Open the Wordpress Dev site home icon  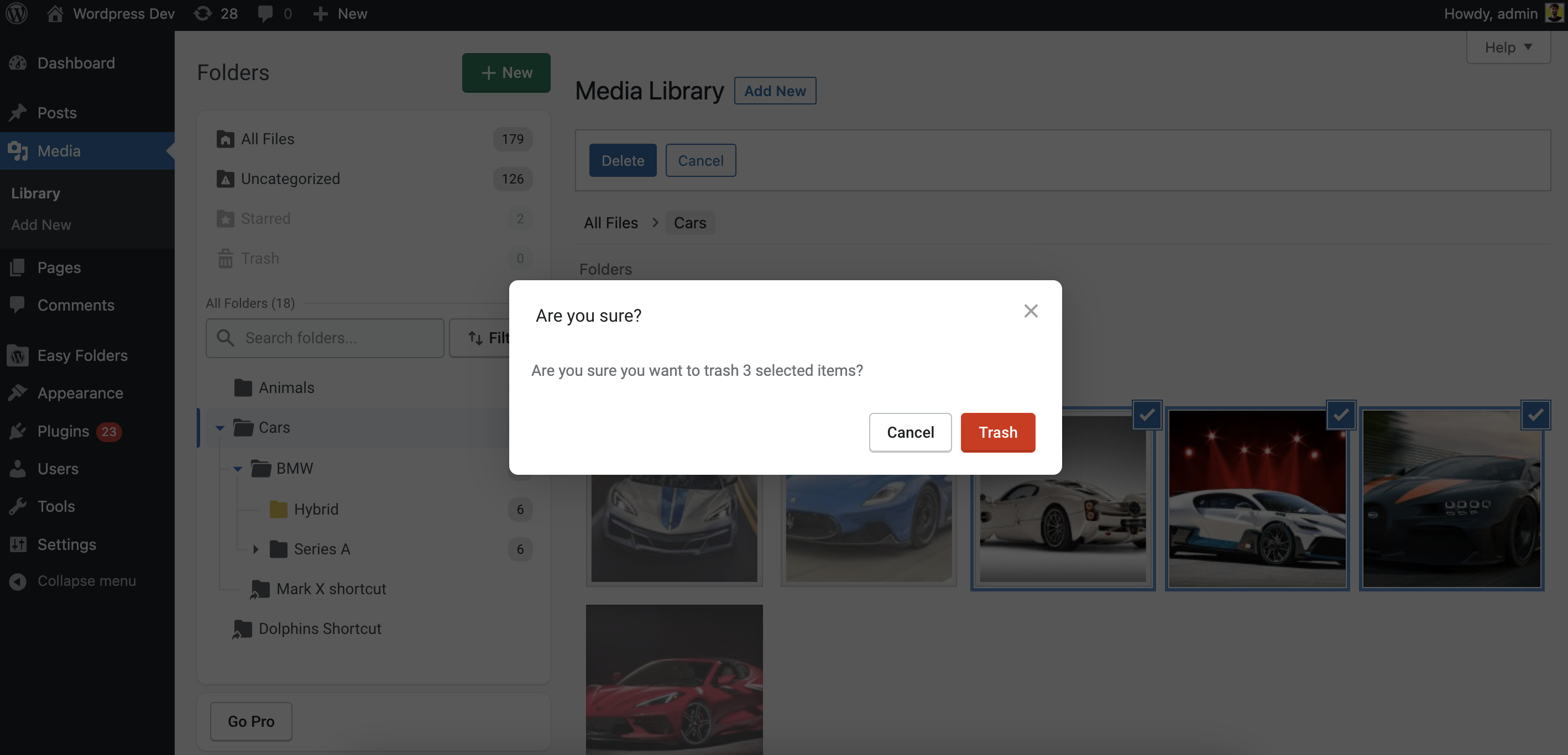(55, 13)
